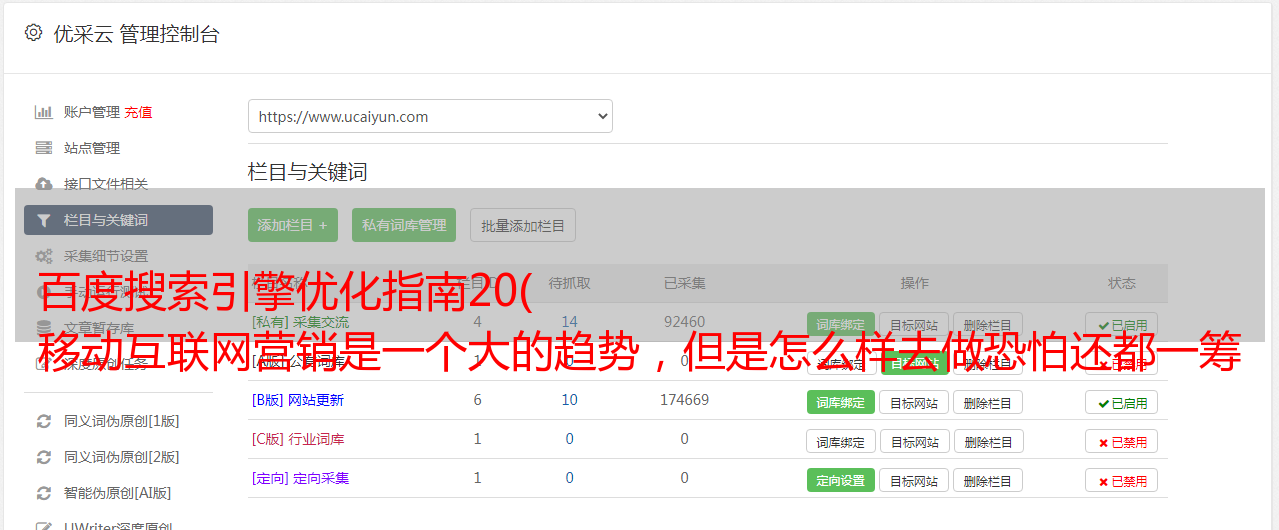Click 目标网站 for the 定向采集 row
This screenshot has width=1279, height=530.
(914, 480)
